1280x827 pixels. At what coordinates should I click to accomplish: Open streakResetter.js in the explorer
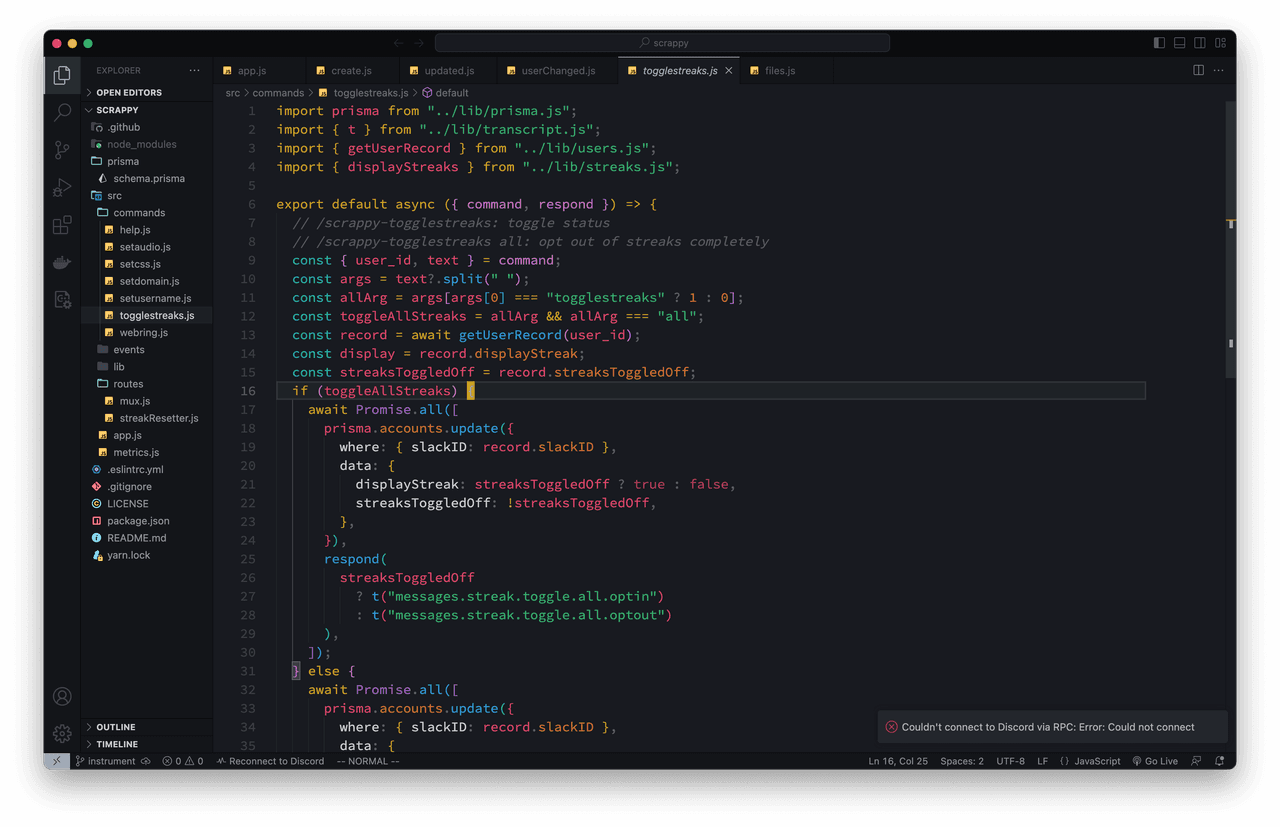(158, 418)
